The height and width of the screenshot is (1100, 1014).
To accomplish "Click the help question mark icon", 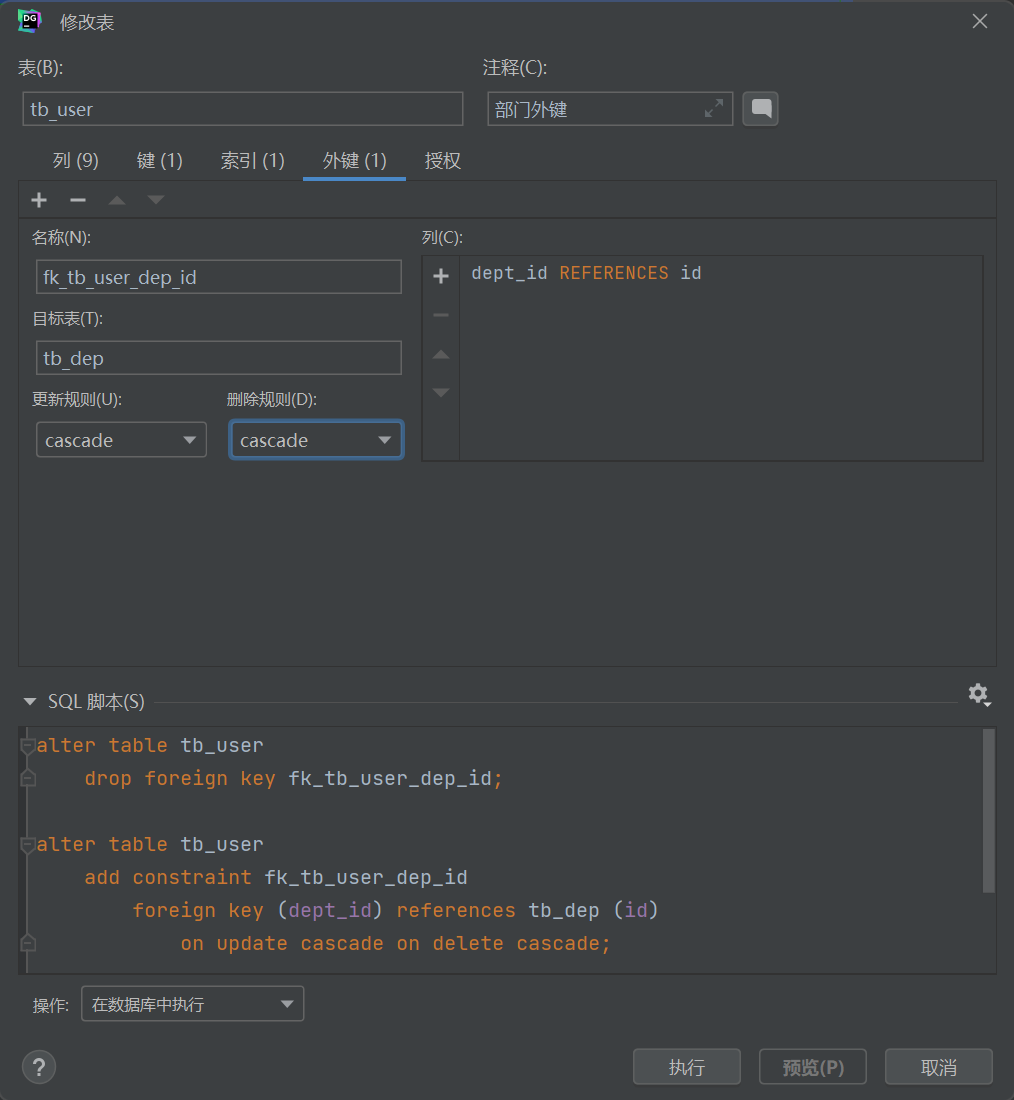I will click(x=39, y=1066).
